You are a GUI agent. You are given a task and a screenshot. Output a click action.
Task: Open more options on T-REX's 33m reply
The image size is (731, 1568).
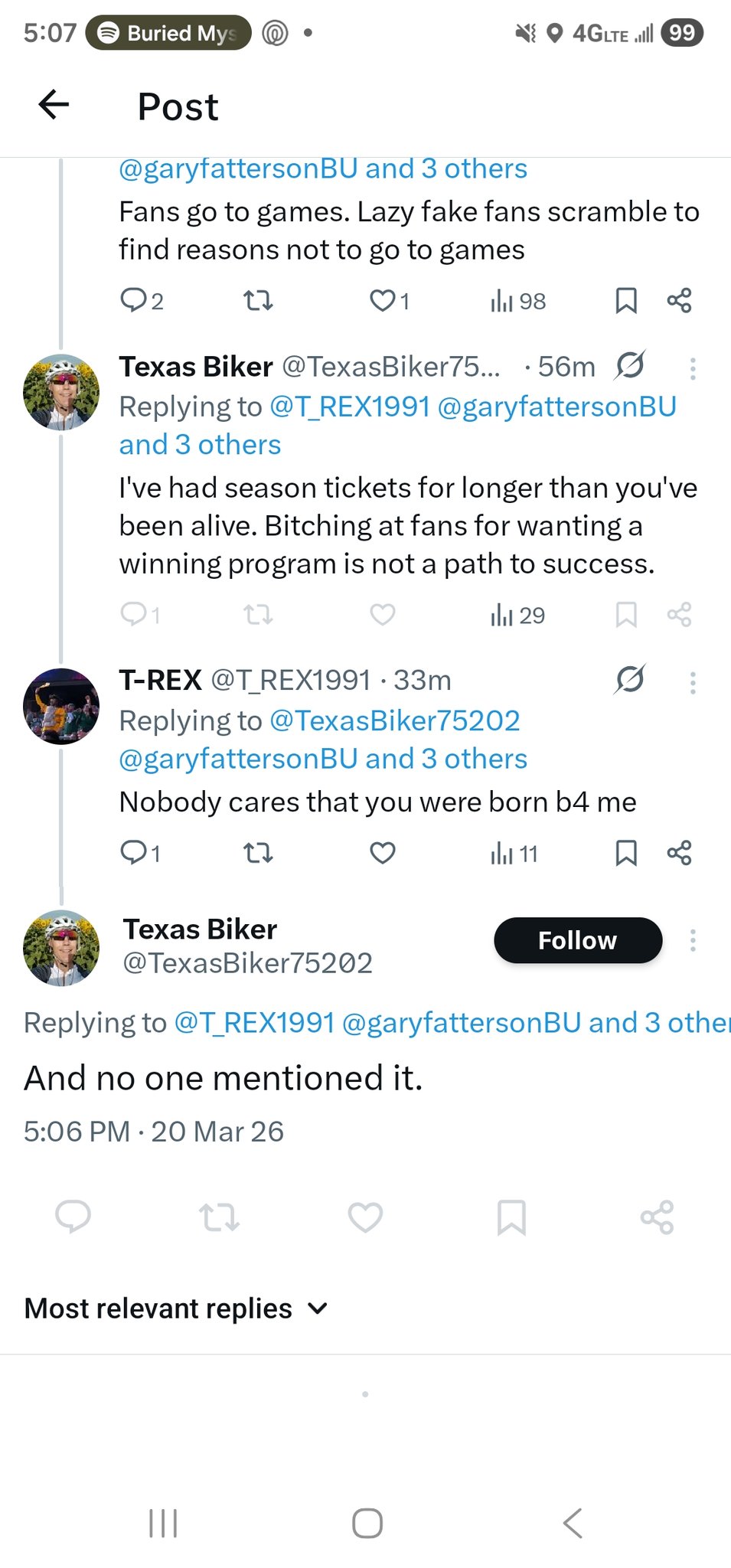click(x=693, y=682)
